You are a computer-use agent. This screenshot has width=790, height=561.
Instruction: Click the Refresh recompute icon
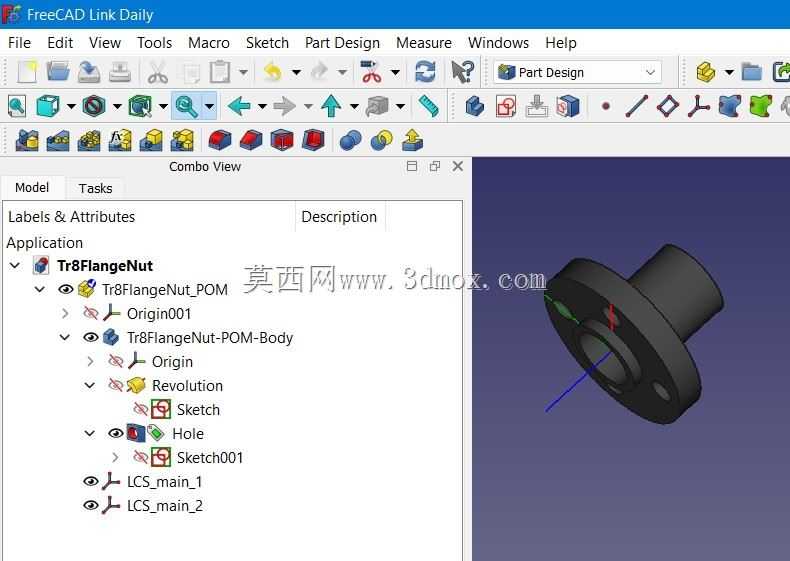click(425, 72)
